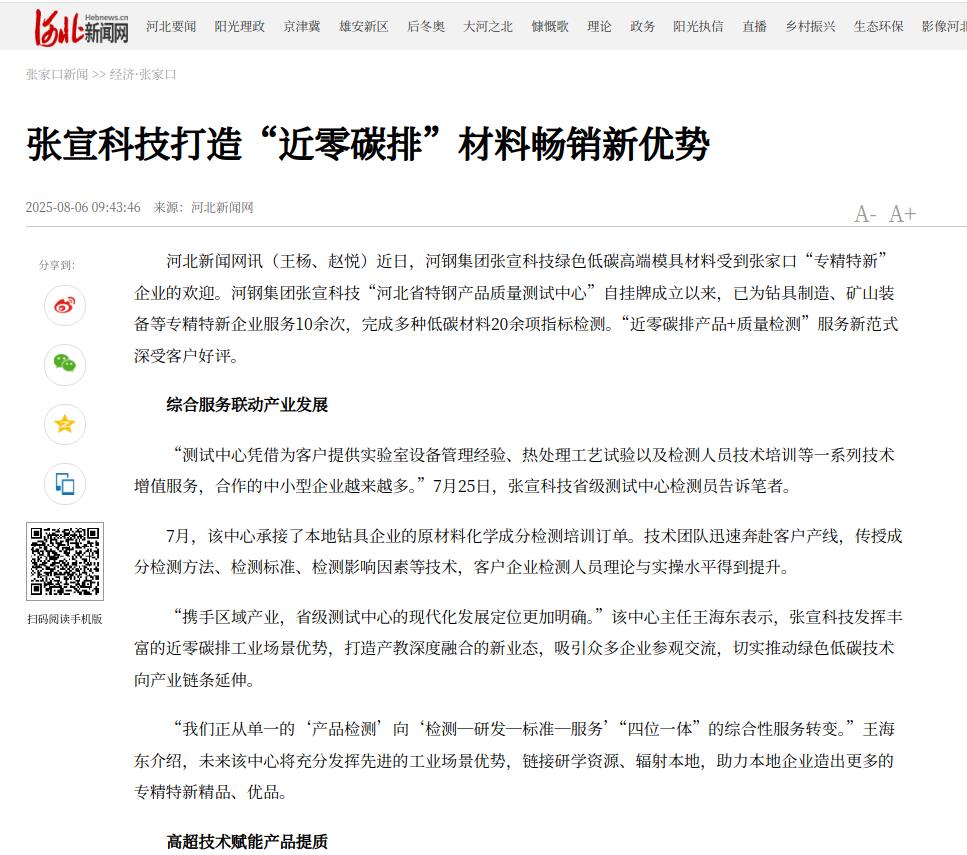Viewport: 967px width, 855px height.
Task: Share article to Weibo
Action: click(x=65, y=305)
